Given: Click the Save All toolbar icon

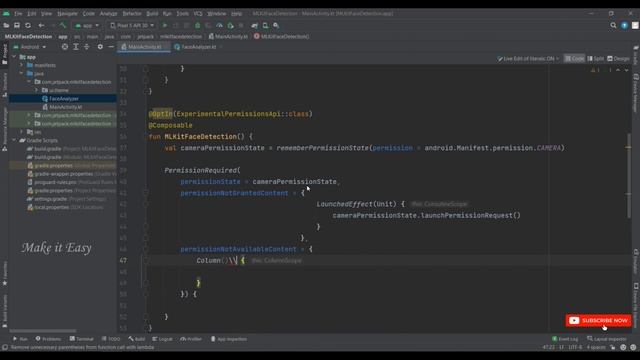Looking at the screenshot, I should click(17, 25).
